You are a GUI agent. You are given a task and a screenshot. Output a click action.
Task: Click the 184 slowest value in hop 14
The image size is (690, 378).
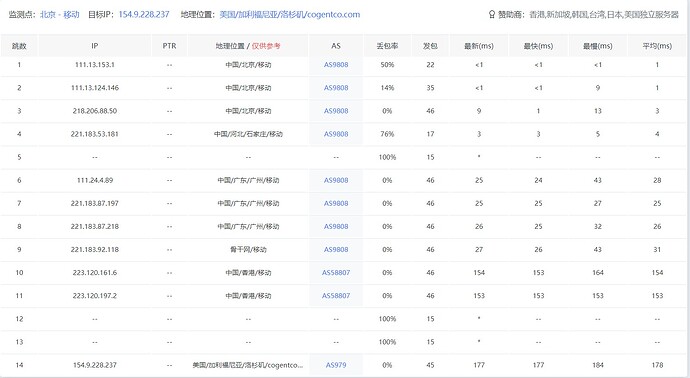598,365
